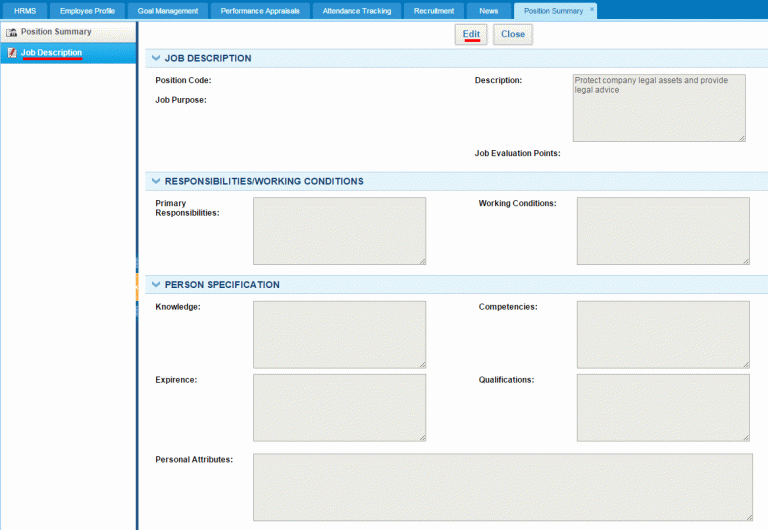Click the Job Purpose label
Screen dimensions: 768x530
click(181, 100)
